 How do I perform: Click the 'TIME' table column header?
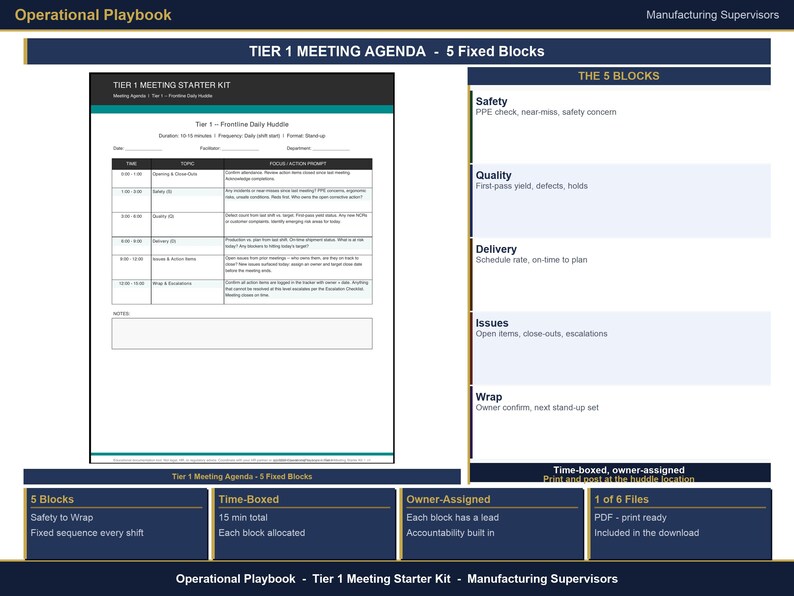(132, 164)
